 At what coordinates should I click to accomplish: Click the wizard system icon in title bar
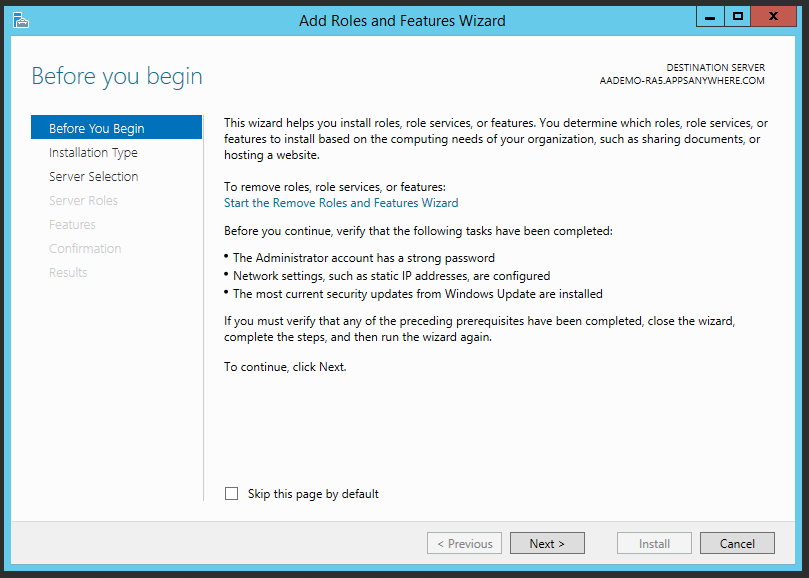20,19
